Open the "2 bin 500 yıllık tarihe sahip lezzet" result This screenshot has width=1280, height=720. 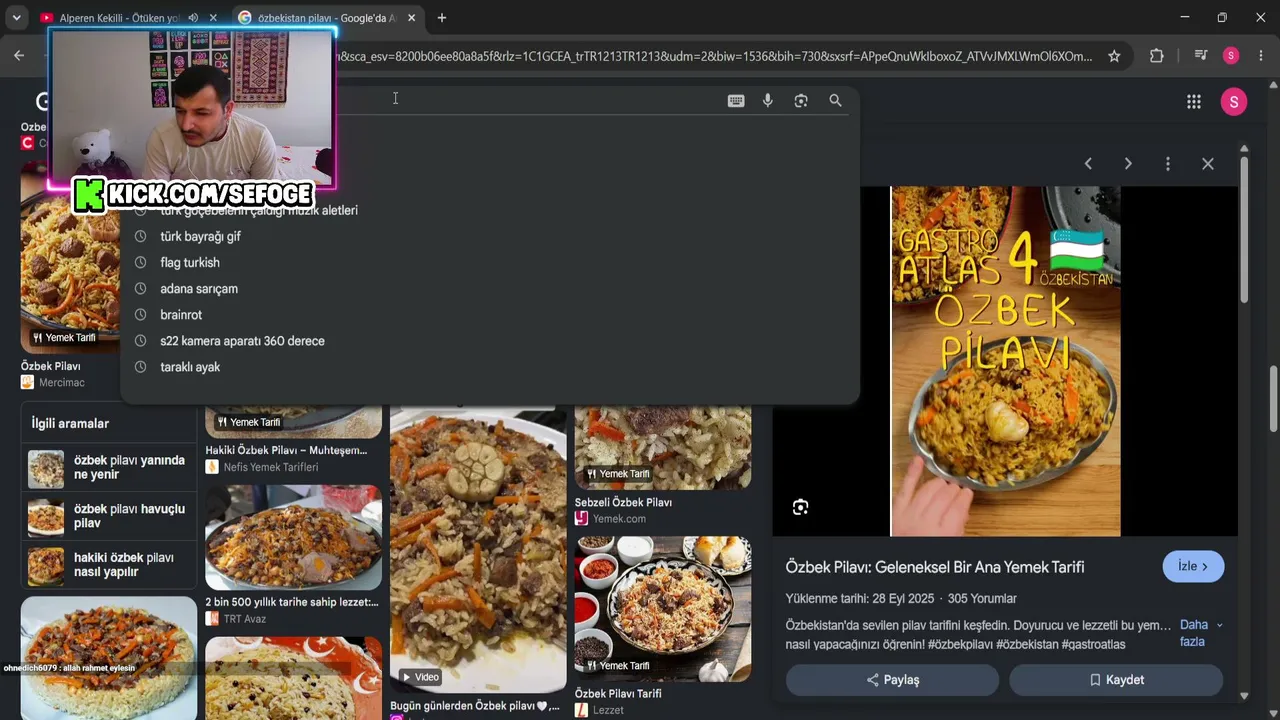tap(292, 602)
